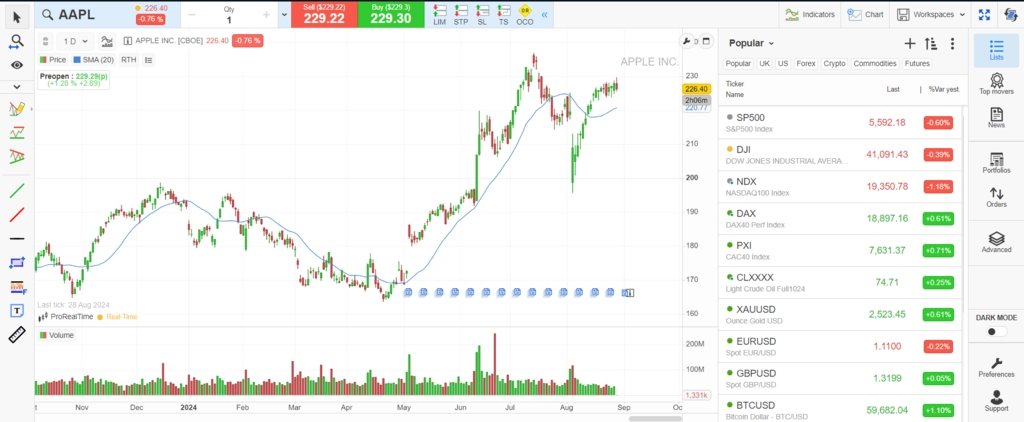Select the OCO order type
1024x422 pixels.
tap(524, 15)
